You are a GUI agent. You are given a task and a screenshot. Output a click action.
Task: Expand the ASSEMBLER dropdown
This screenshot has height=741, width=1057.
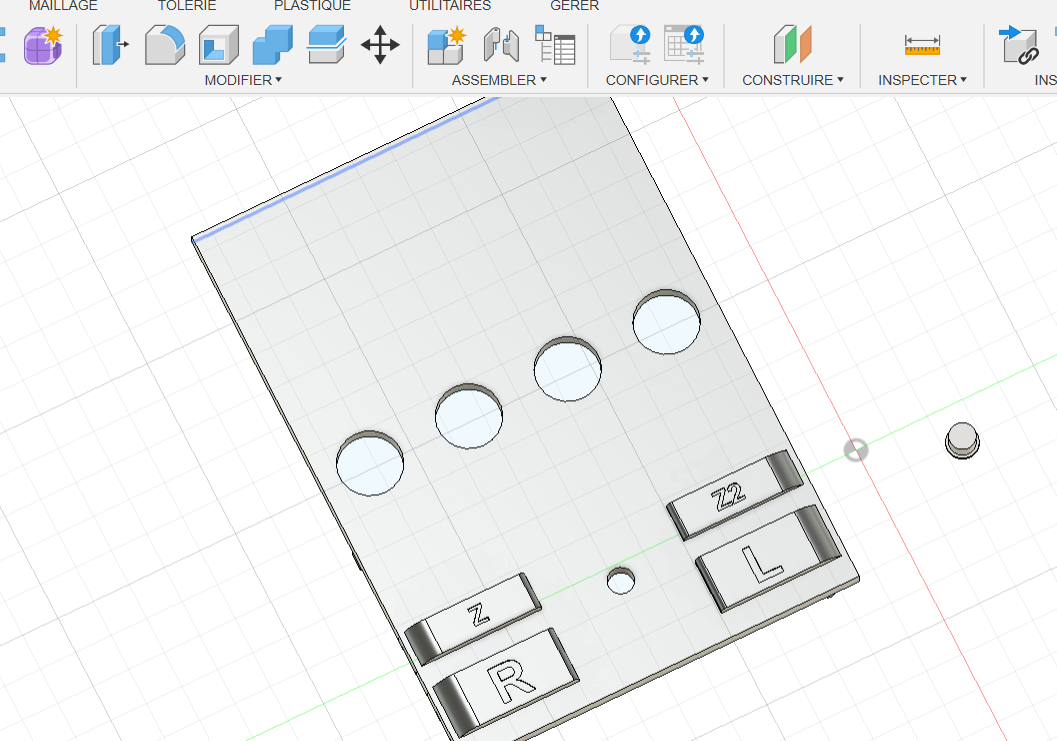(500, 80)
